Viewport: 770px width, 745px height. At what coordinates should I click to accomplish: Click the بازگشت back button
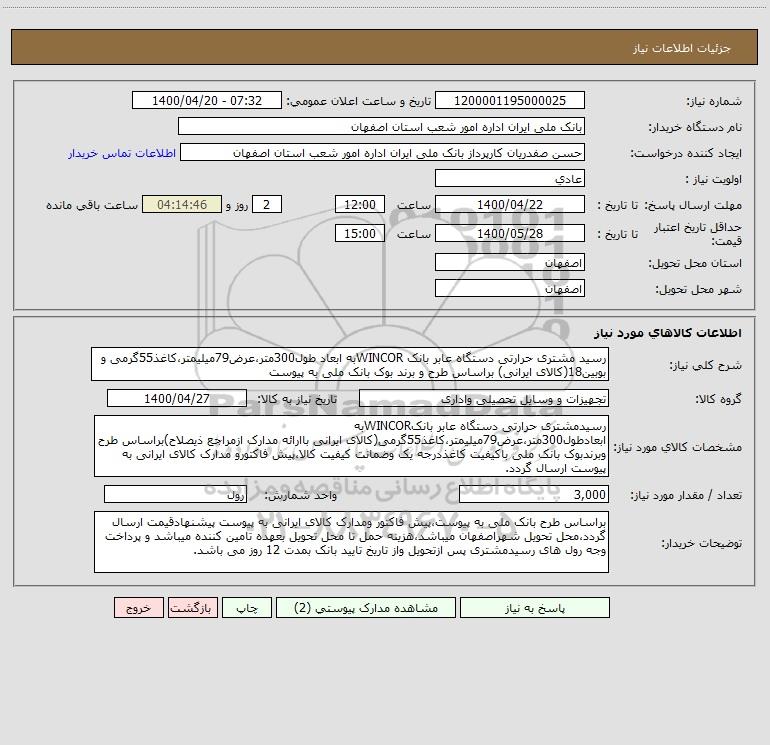click(x=192, y=607)
